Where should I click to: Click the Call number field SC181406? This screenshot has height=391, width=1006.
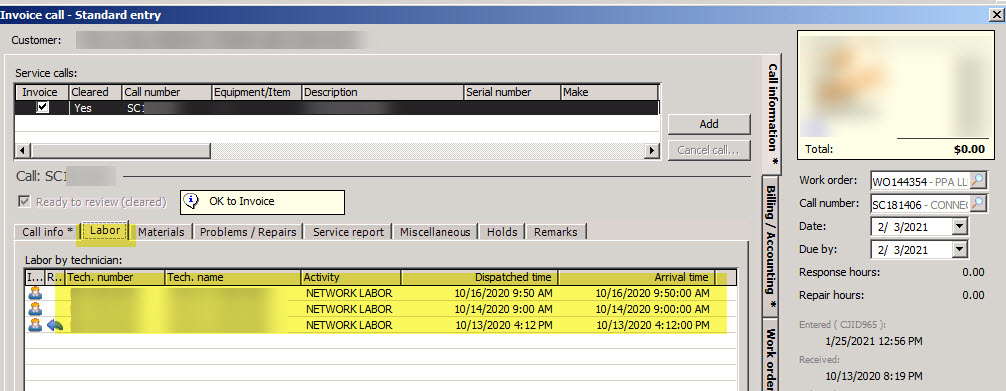(x=920, y=204)
